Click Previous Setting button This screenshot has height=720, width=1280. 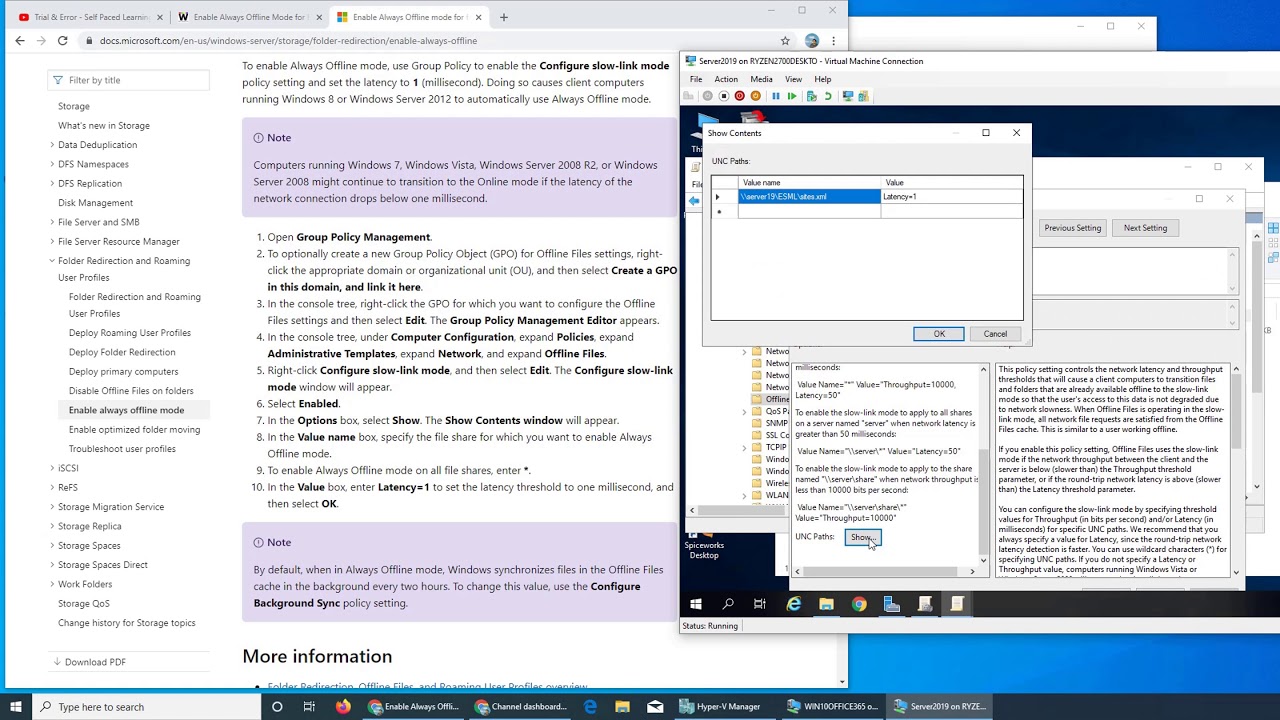point(1072,228)
